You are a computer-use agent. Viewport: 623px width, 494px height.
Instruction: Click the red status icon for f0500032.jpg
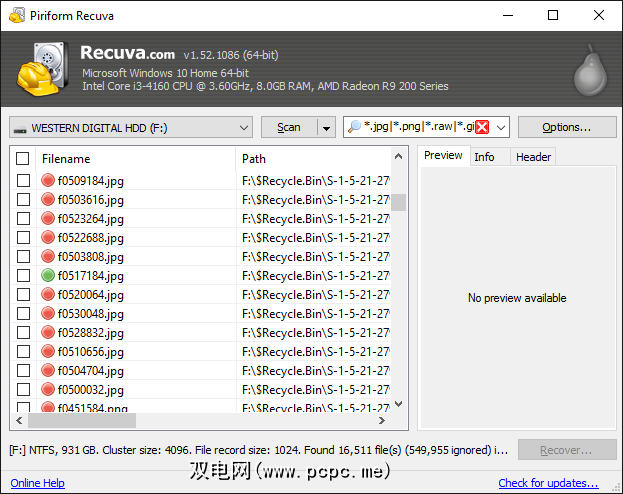[x=48, y=389]
